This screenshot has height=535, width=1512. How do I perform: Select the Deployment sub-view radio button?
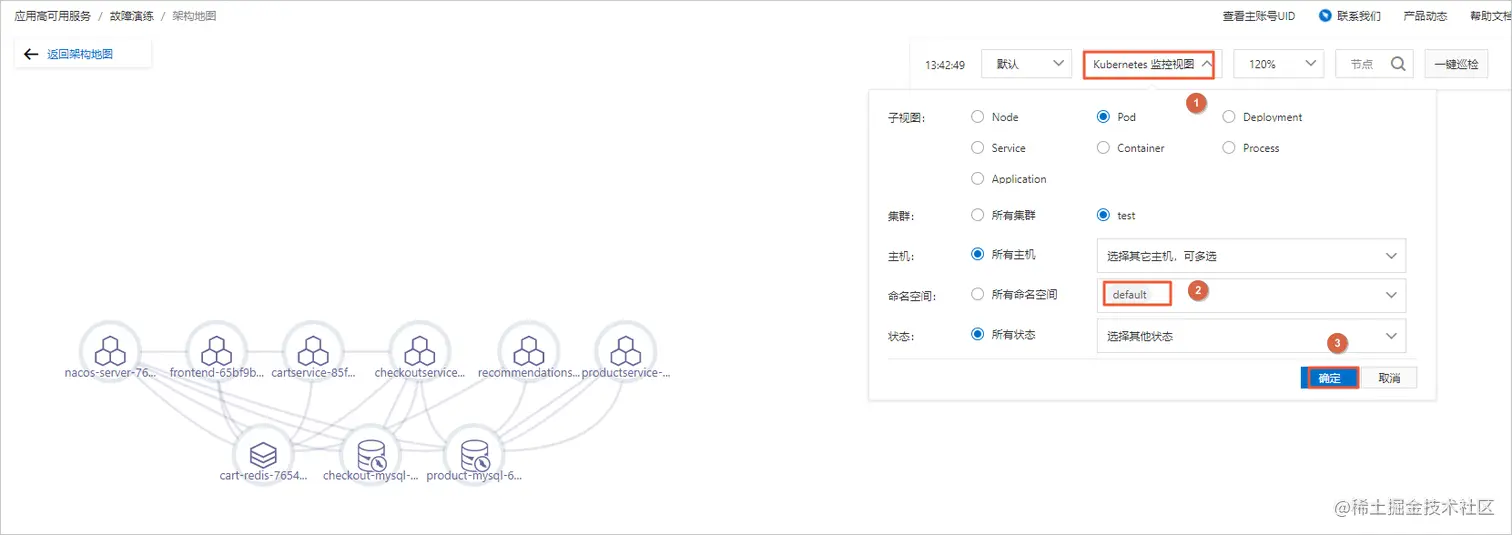[x=1229, y=116]
